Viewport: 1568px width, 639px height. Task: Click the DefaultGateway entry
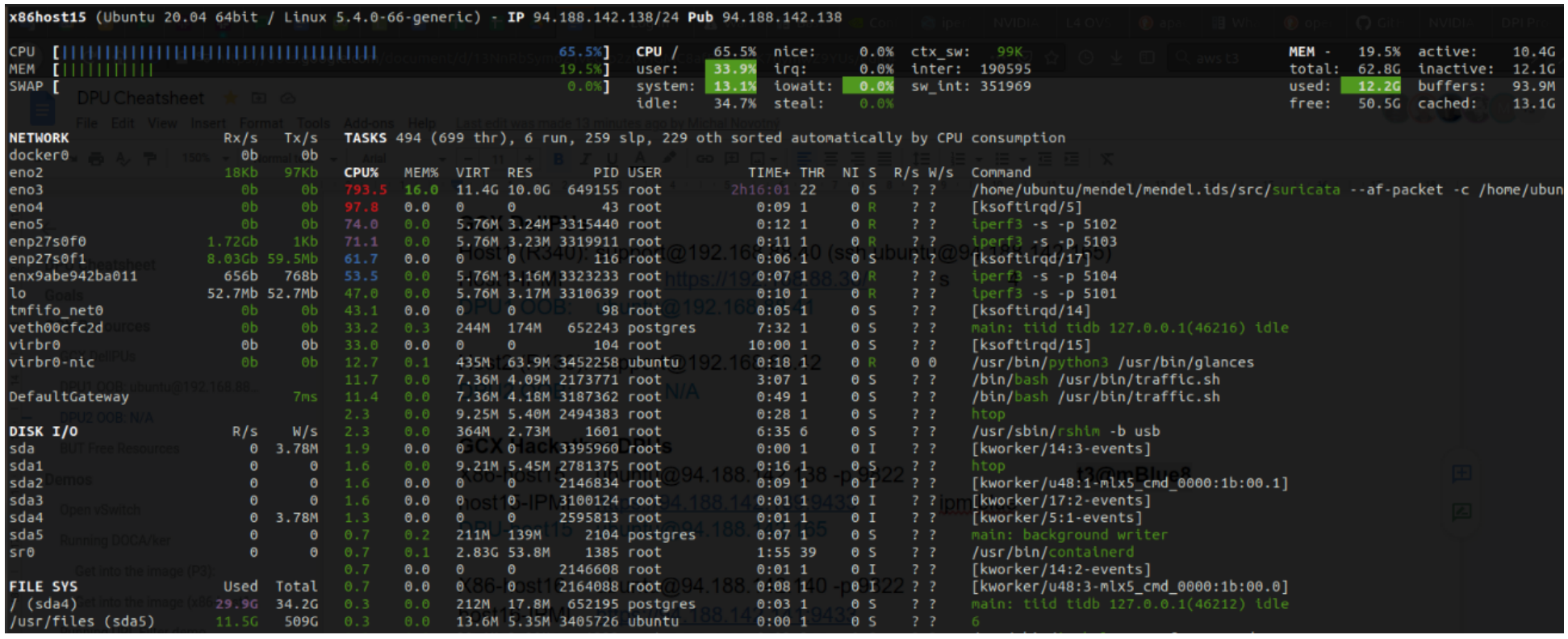click(x=69, y=397)
